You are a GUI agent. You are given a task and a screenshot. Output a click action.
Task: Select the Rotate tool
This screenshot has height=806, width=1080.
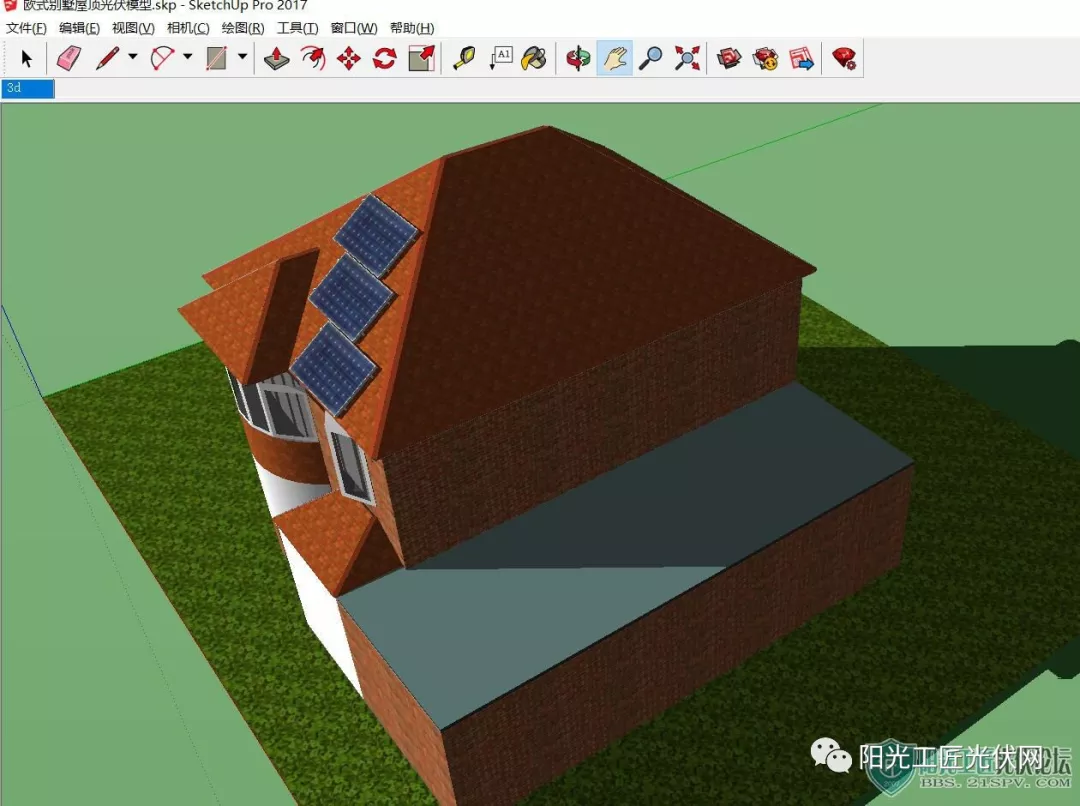pos(384,59)
